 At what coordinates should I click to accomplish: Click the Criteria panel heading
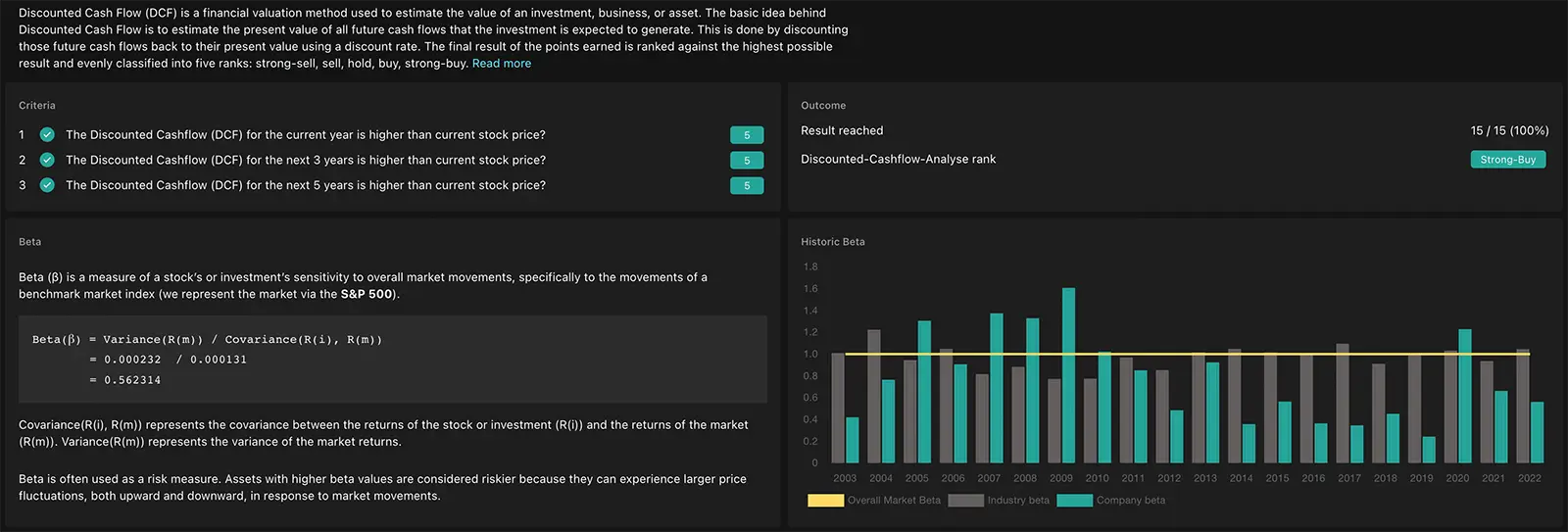click(37, 106)
